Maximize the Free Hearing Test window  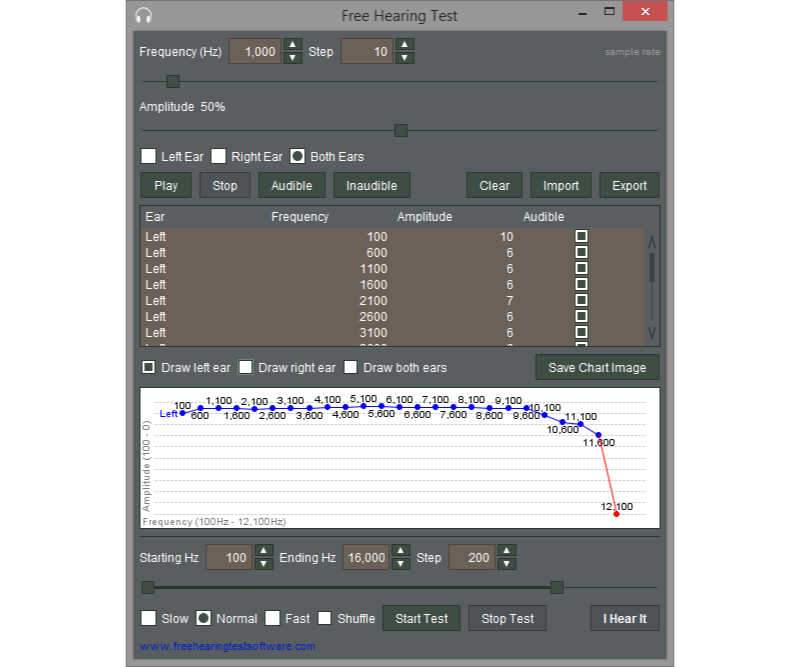click(609, 11)
